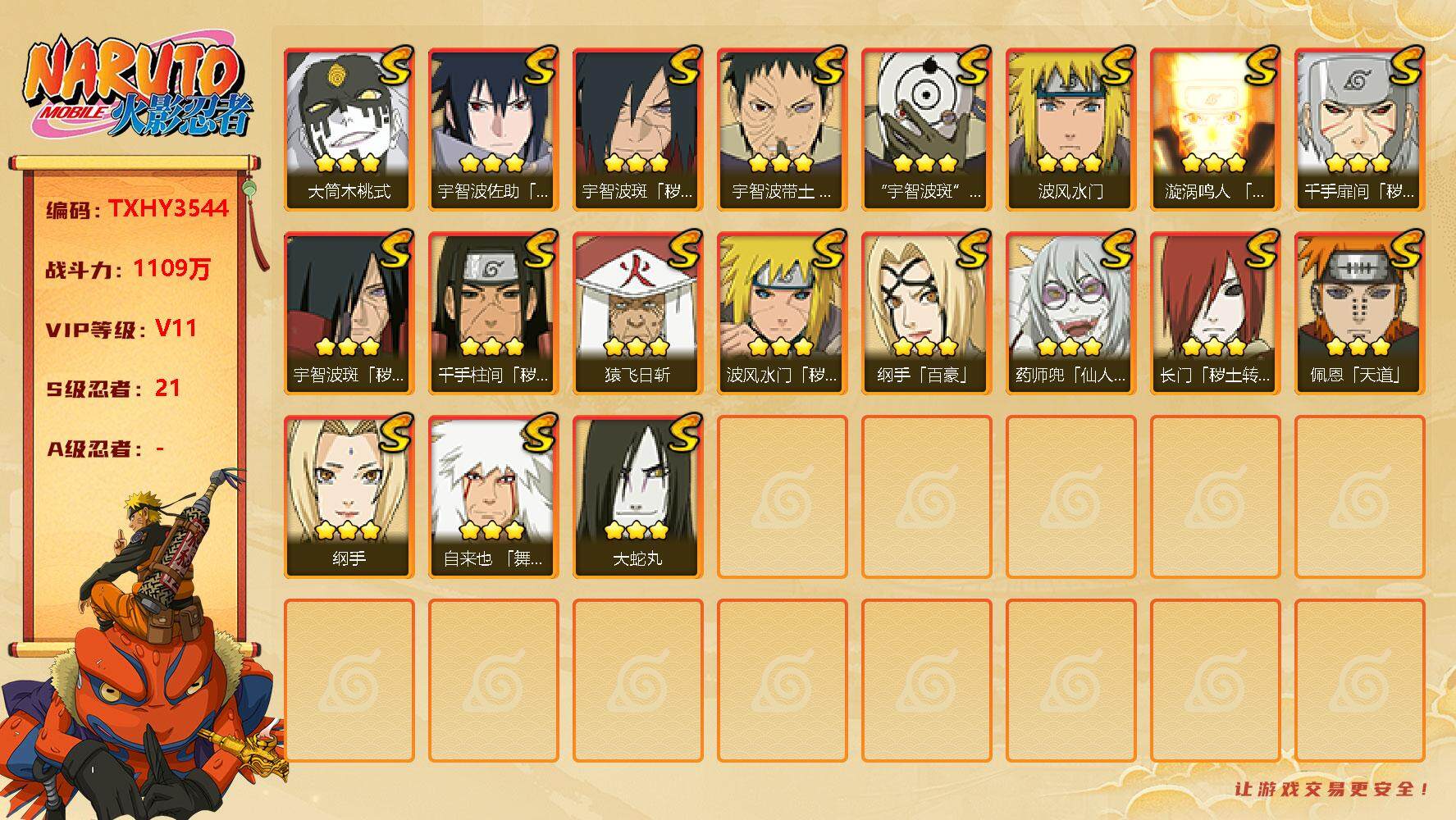Choose the 佩恩「天道」 card
This screenshot has height=820, width=1456.
click(1359, 313)
